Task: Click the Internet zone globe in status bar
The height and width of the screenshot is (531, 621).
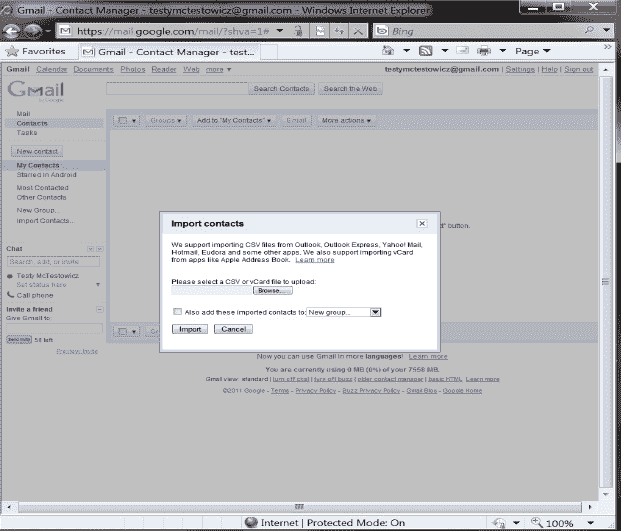Action: point(251,522)
